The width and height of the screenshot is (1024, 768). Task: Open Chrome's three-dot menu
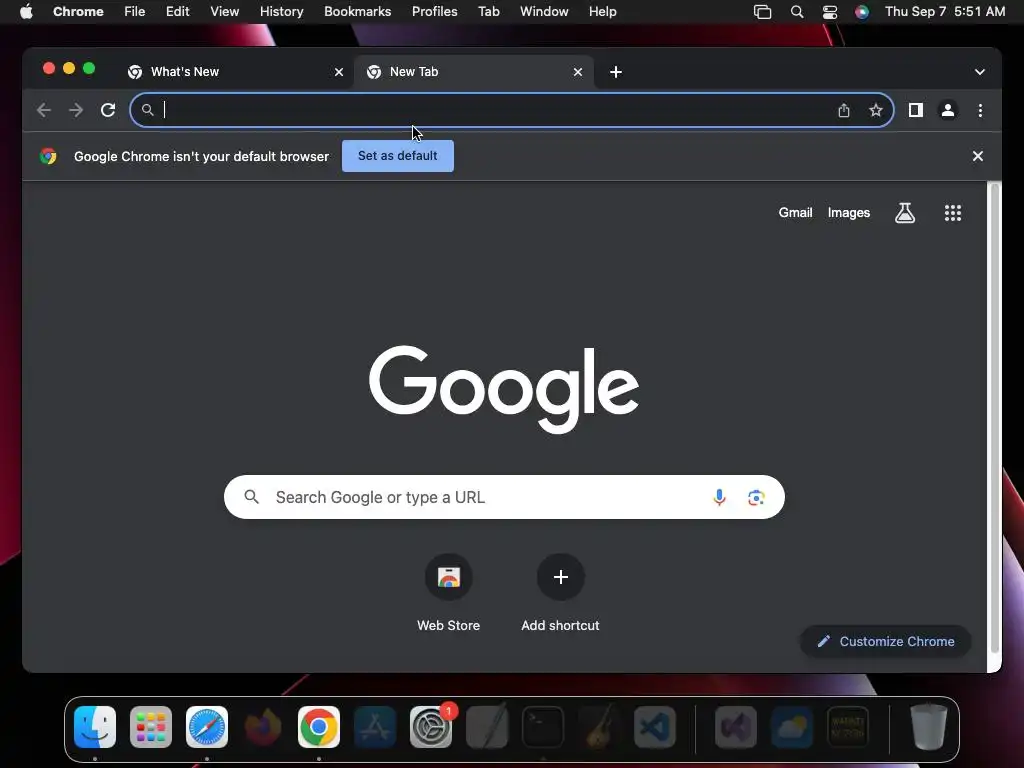[x=980, y=110]
